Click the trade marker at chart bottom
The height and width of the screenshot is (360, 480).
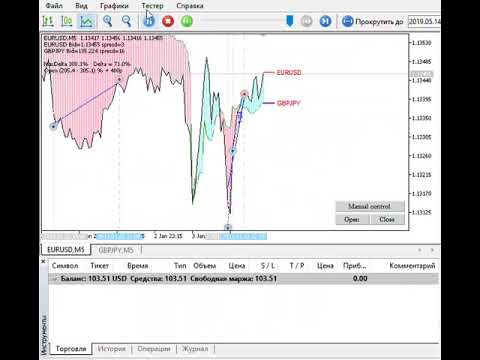click(x=228, y=227)
